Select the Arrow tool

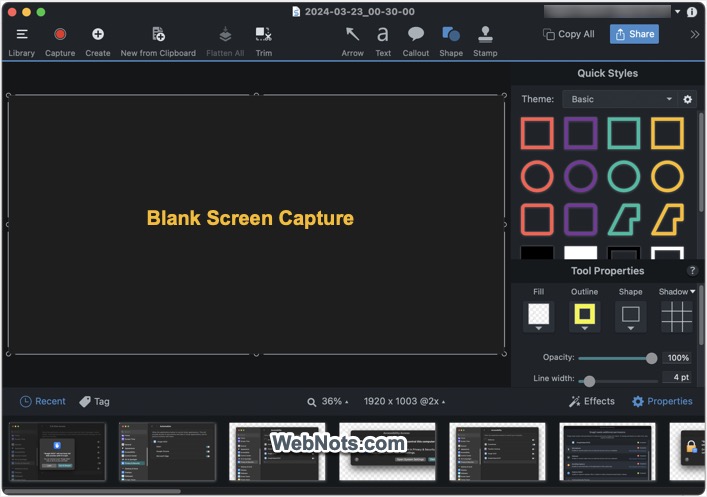pos(352,42)
